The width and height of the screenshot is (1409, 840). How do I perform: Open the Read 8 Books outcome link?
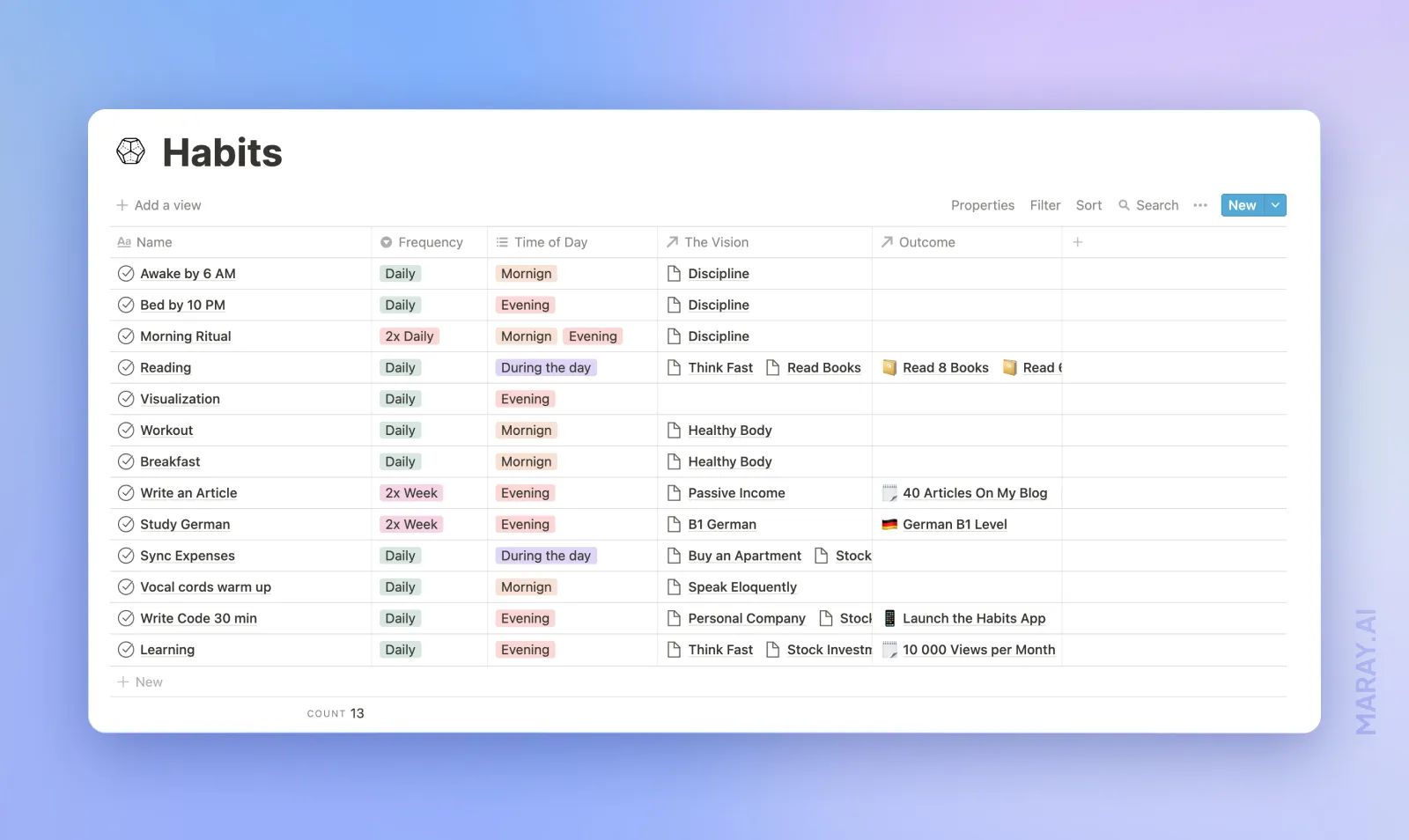pos(944,367)
